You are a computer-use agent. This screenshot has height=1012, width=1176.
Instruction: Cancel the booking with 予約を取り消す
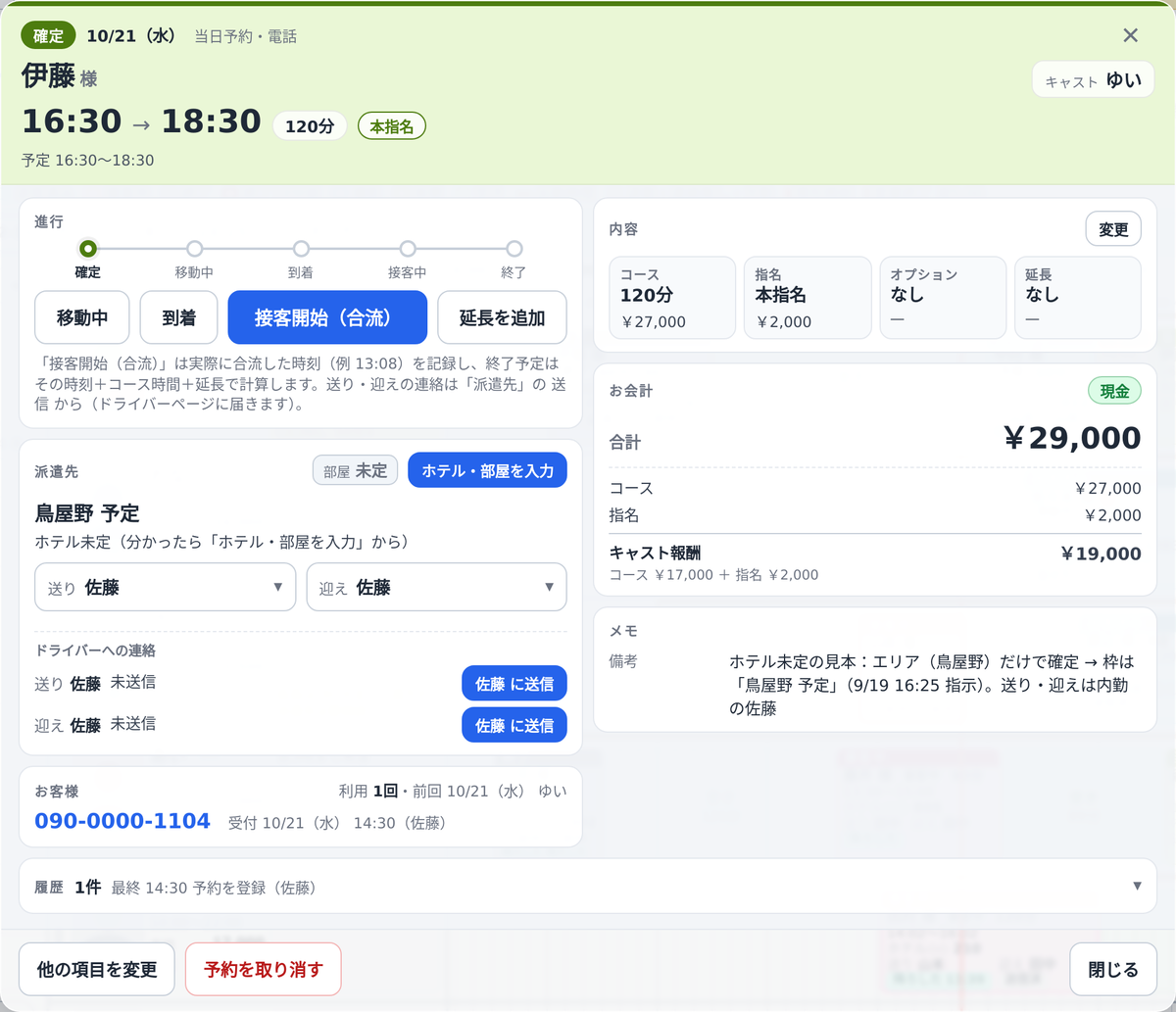coord(264,970)
